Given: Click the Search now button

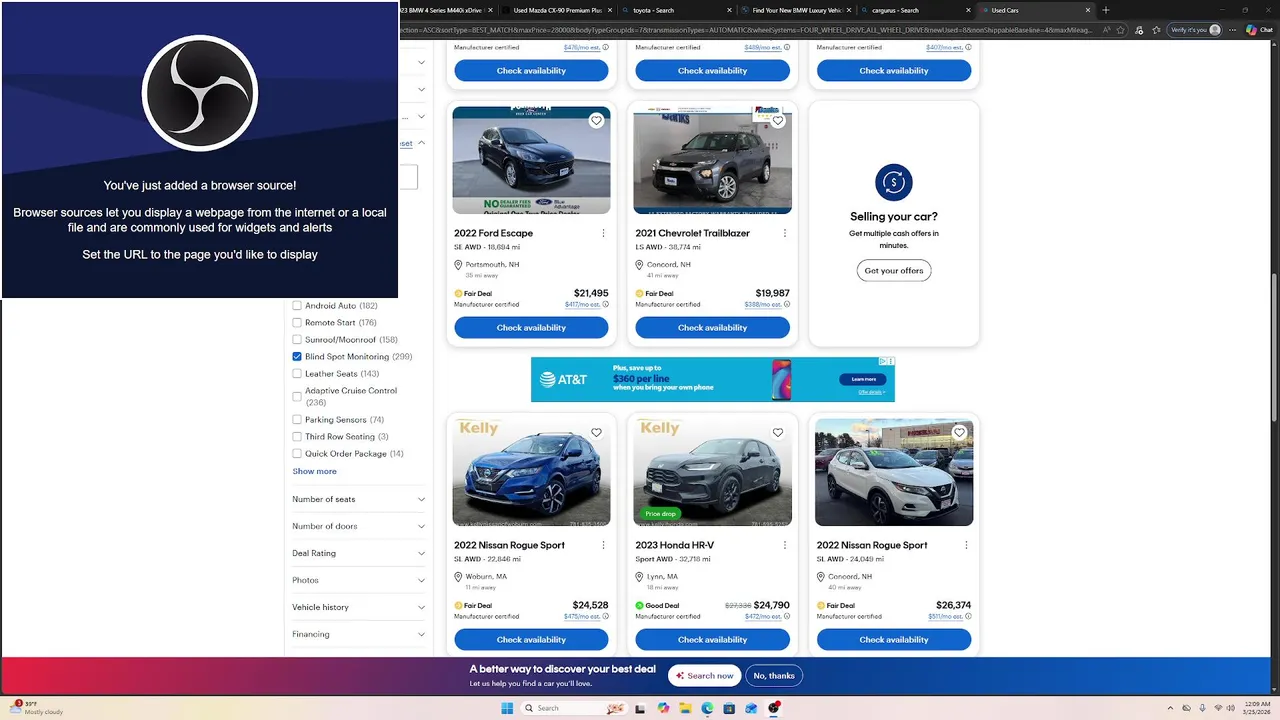Looking at the screenshot, I should click(705, 676).
